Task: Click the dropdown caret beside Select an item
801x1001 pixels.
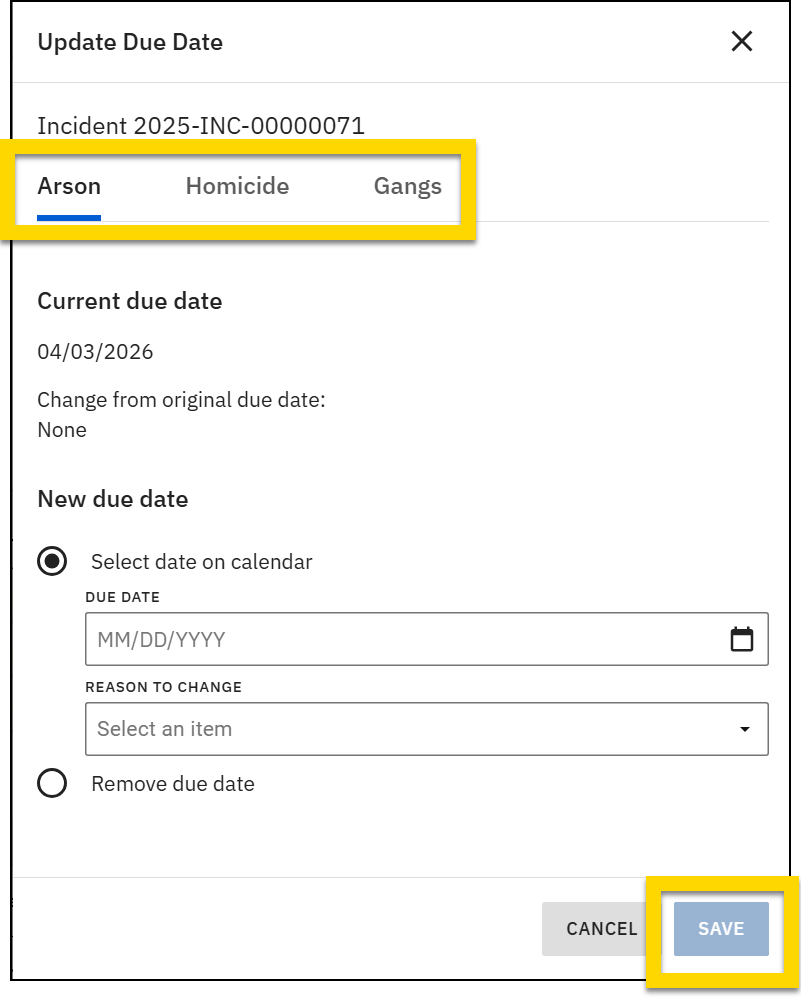Action: 745,728
